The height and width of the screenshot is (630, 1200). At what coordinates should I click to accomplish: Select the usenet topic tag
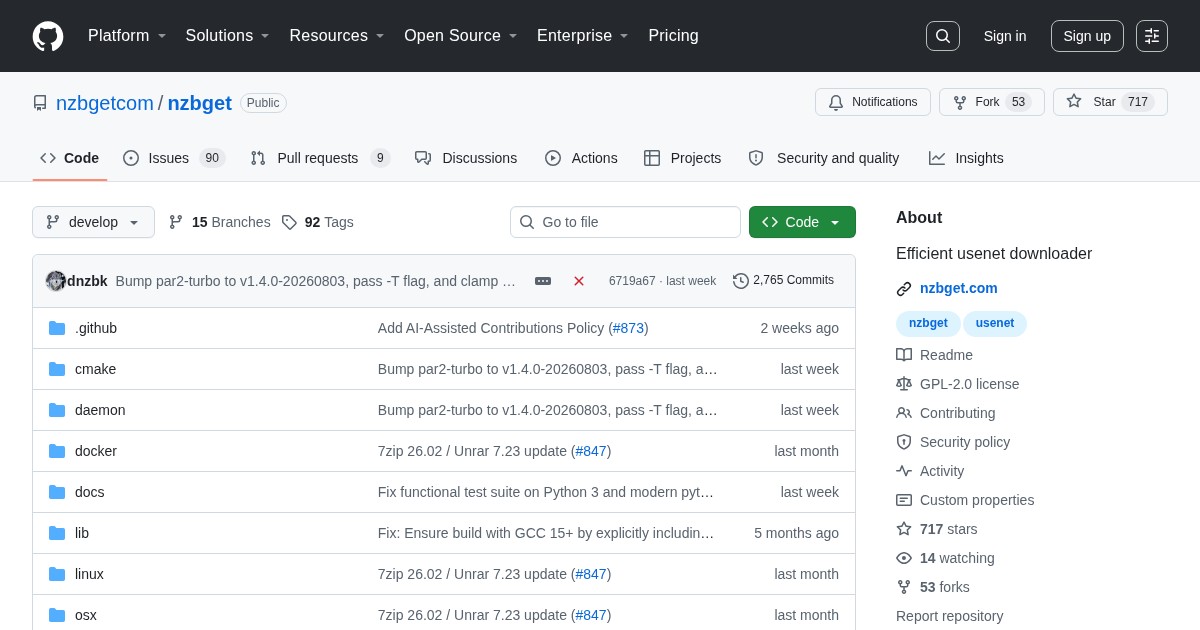(x=995, y=323)
